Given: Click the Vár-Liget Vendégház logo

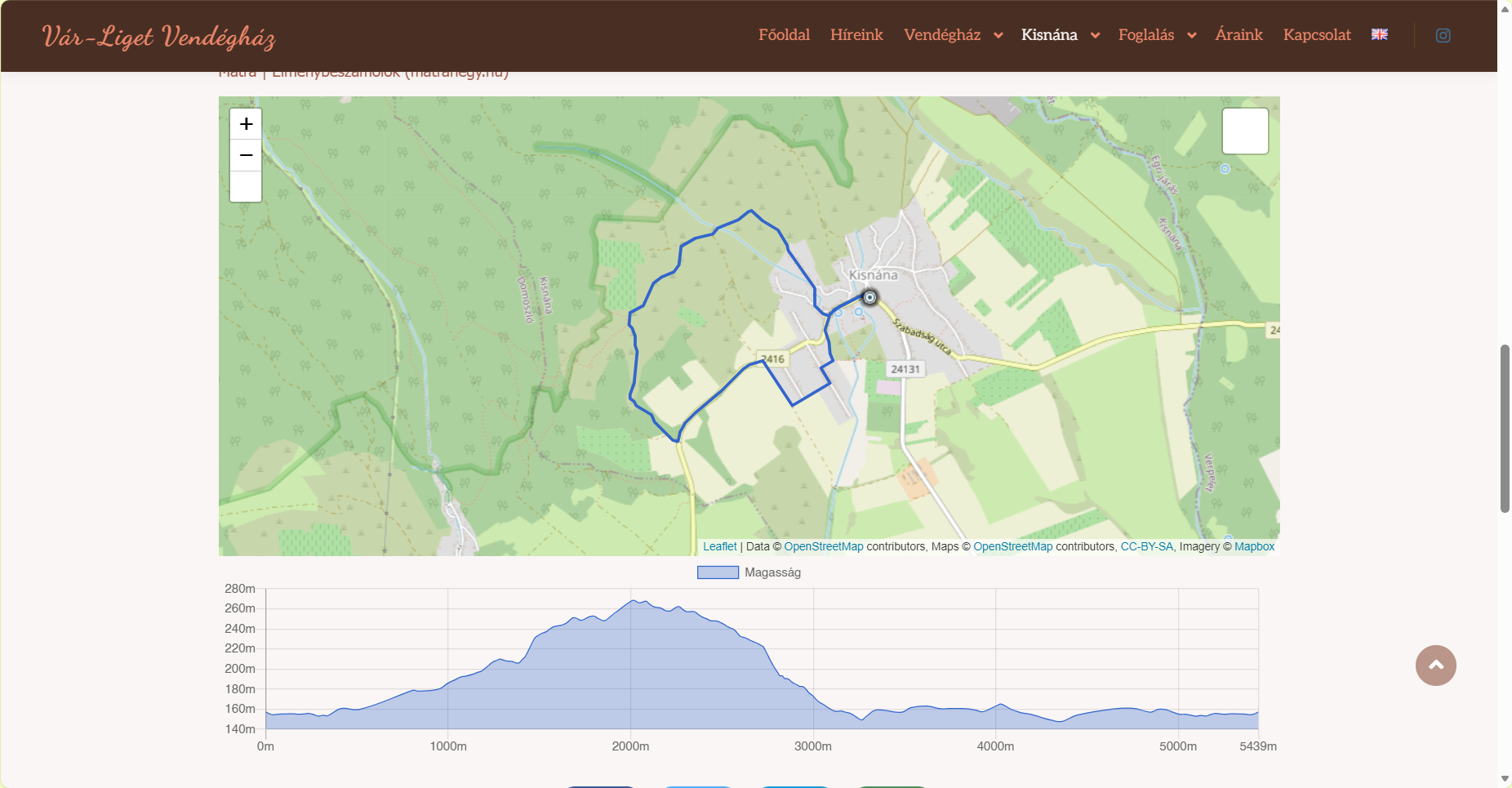Looking at the screenshot, I should [x=158, y=37].
